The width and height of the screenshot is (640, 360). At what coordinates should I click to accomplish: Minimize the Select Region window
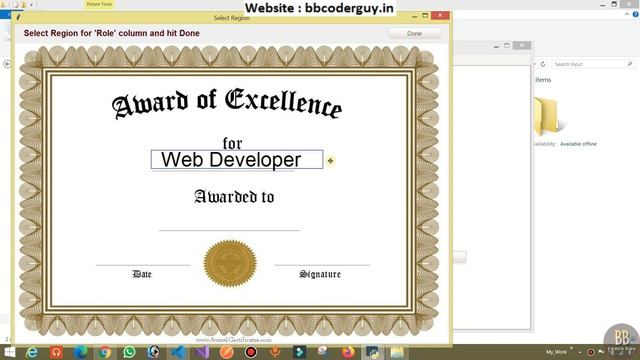(x=415, y=16)
